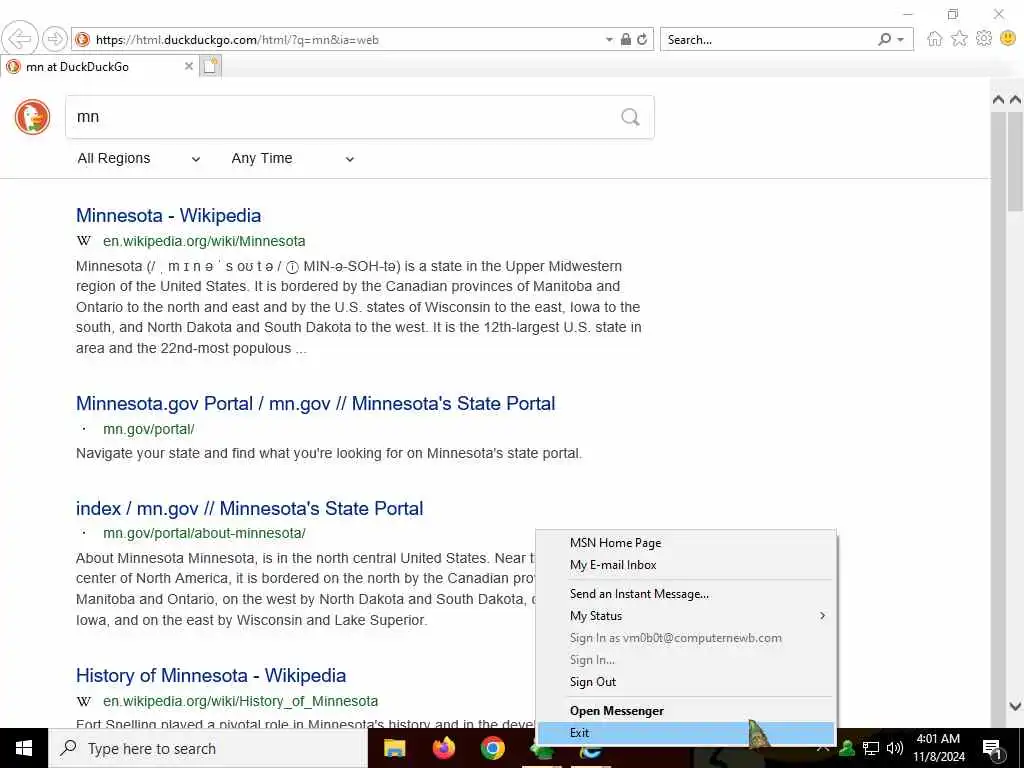Click the scrollbar down arrow
The height and width of the screenshot is (768, 1024).
click(x=1015, y=706)
